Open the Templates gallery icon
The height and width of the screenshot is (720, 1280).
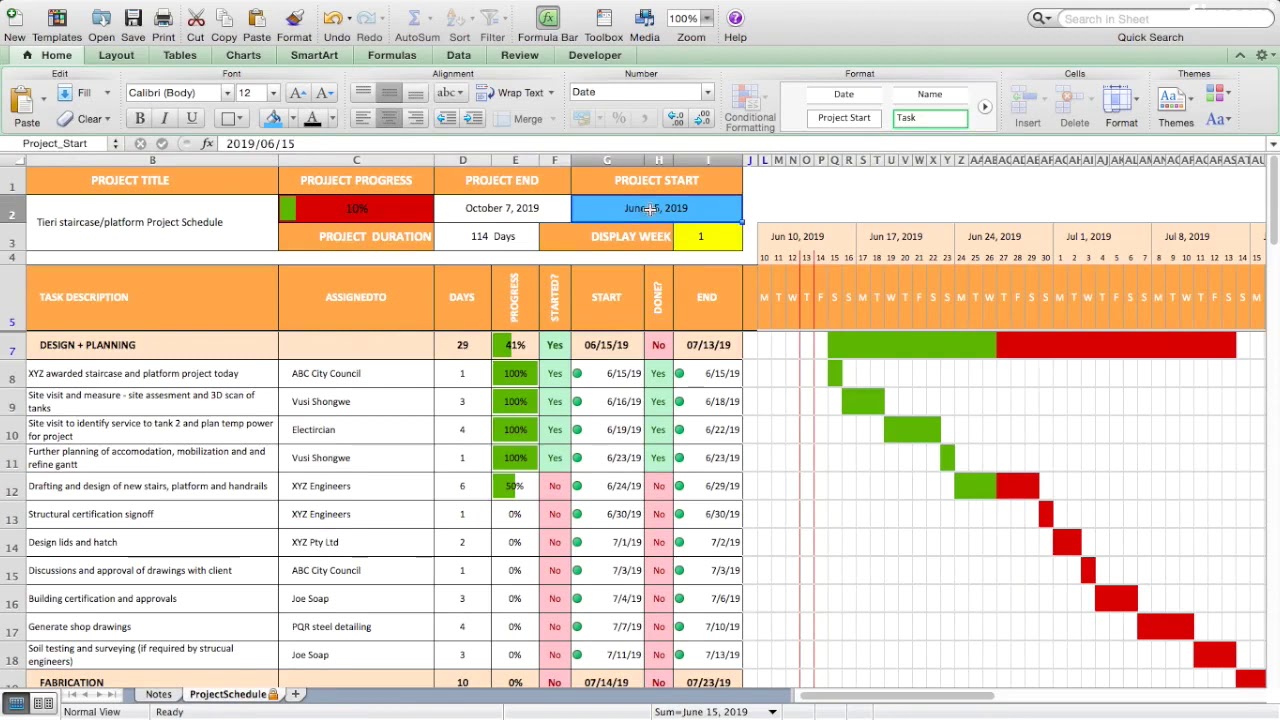pos(57,18)
